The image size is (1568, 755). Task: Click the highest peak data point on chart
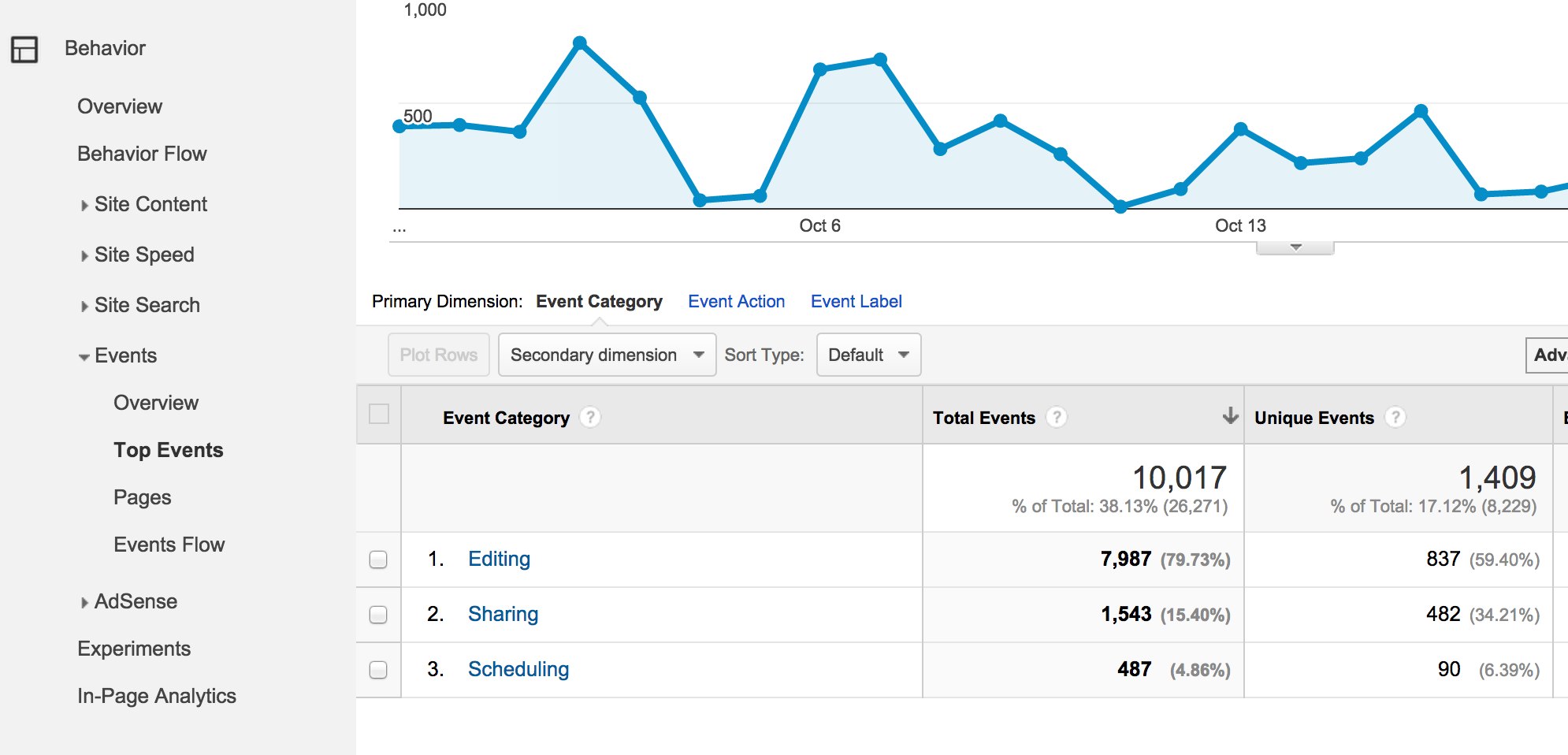[x=580, y=43]
